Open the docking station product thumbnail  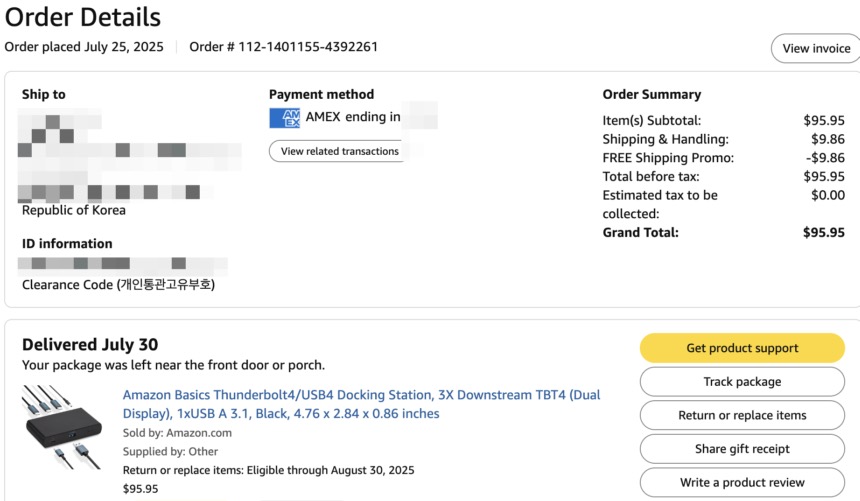[63, 427]
